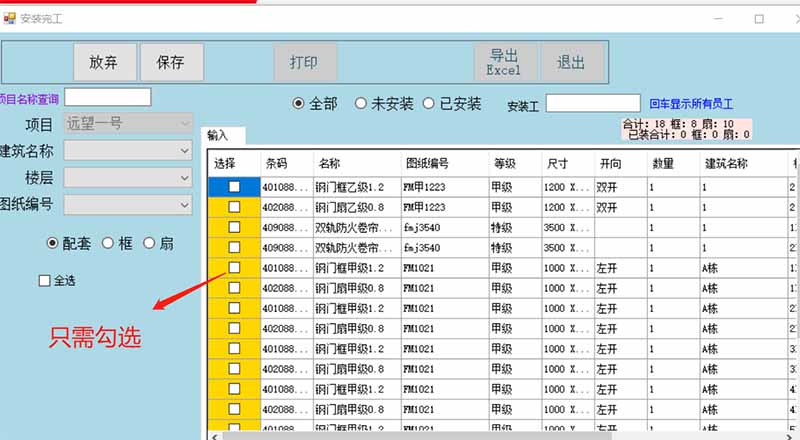This screenshot has height=440, width=800.
Task: Select the 未安装 radio button
Action: 361,104
